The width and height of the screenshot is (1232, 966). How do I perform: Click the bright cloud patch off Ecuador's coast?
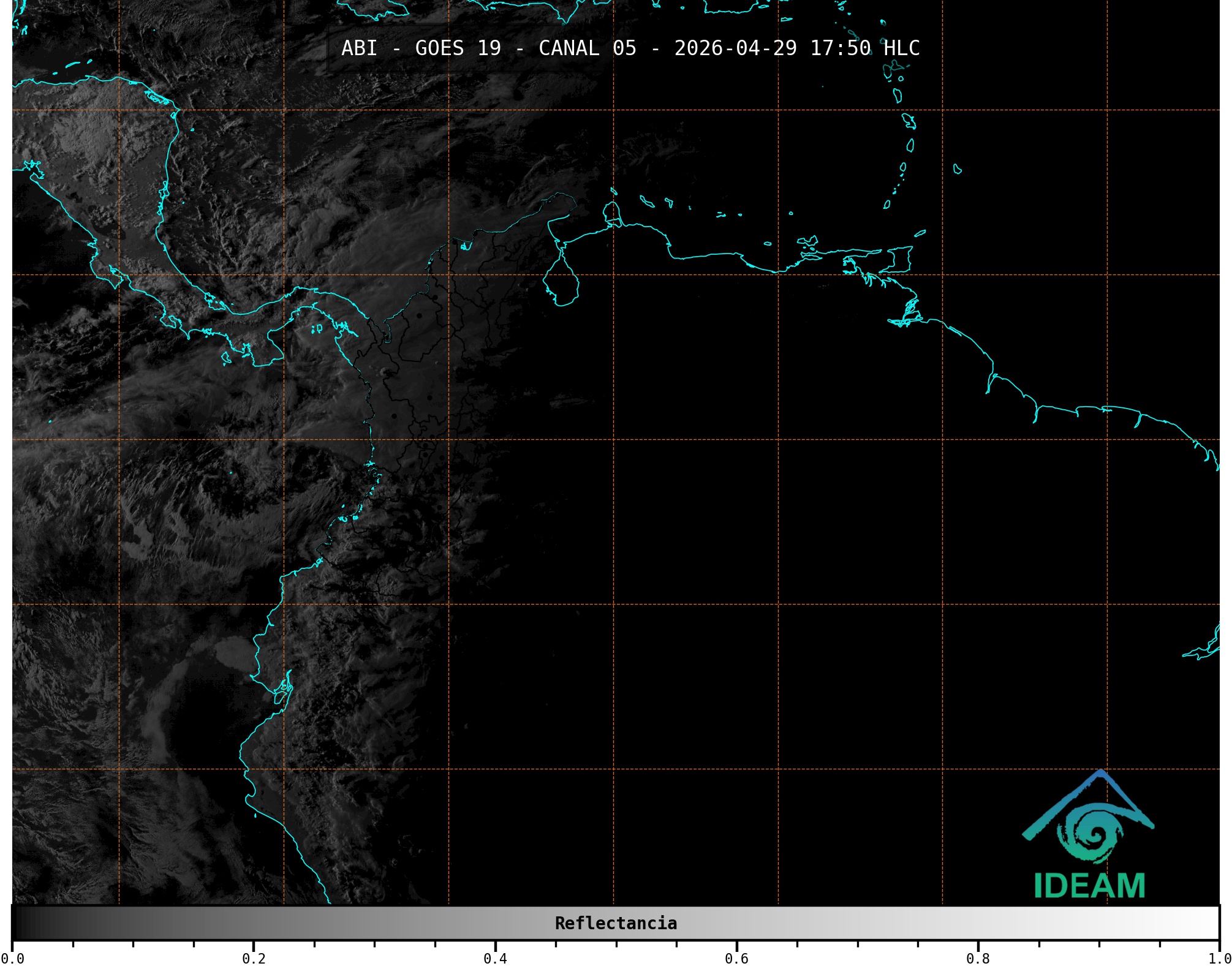(x=235, y=652)
